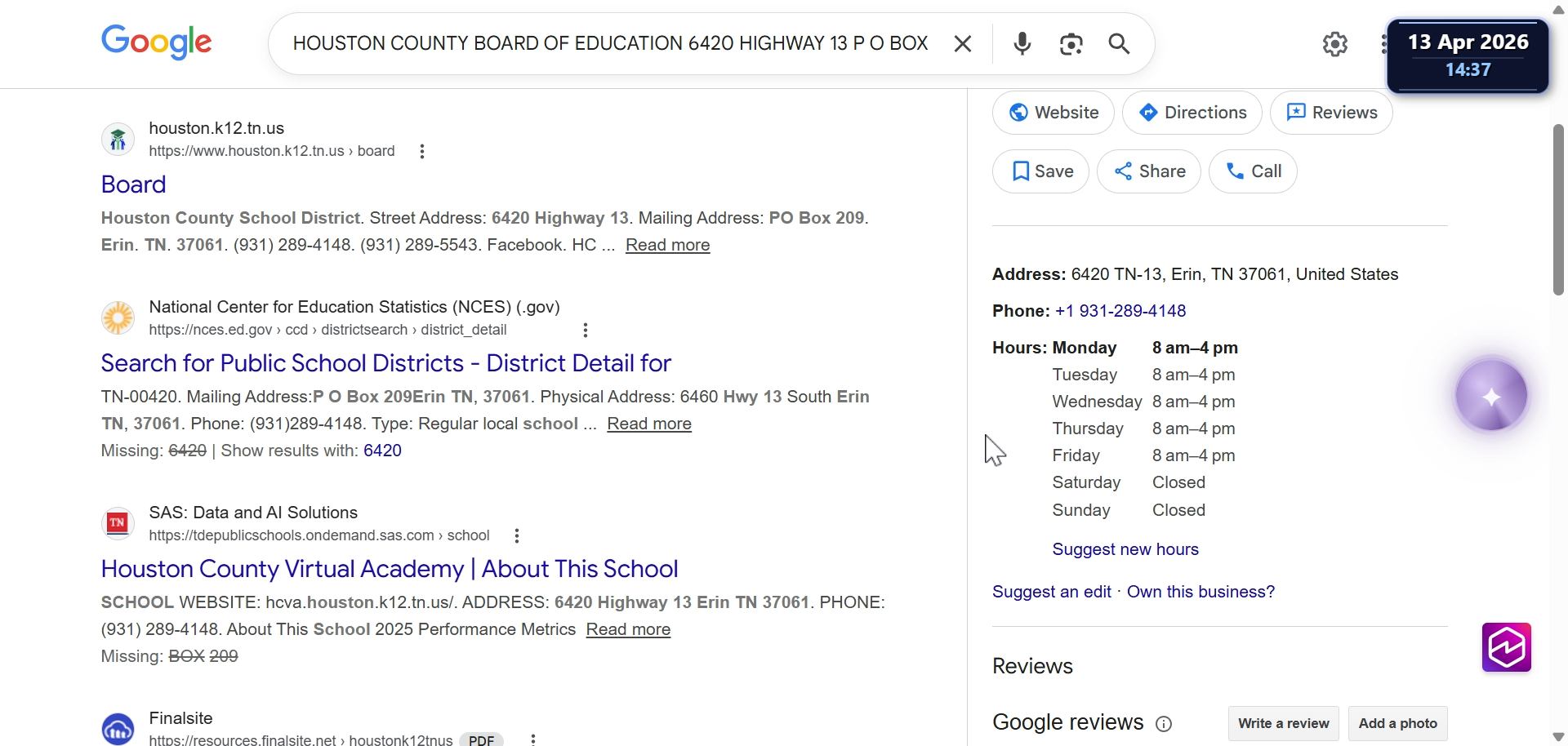This screenshot has width=1568, height=746.
Task: Open quick settings gear icon
Action: click(x=1335, y=44)
